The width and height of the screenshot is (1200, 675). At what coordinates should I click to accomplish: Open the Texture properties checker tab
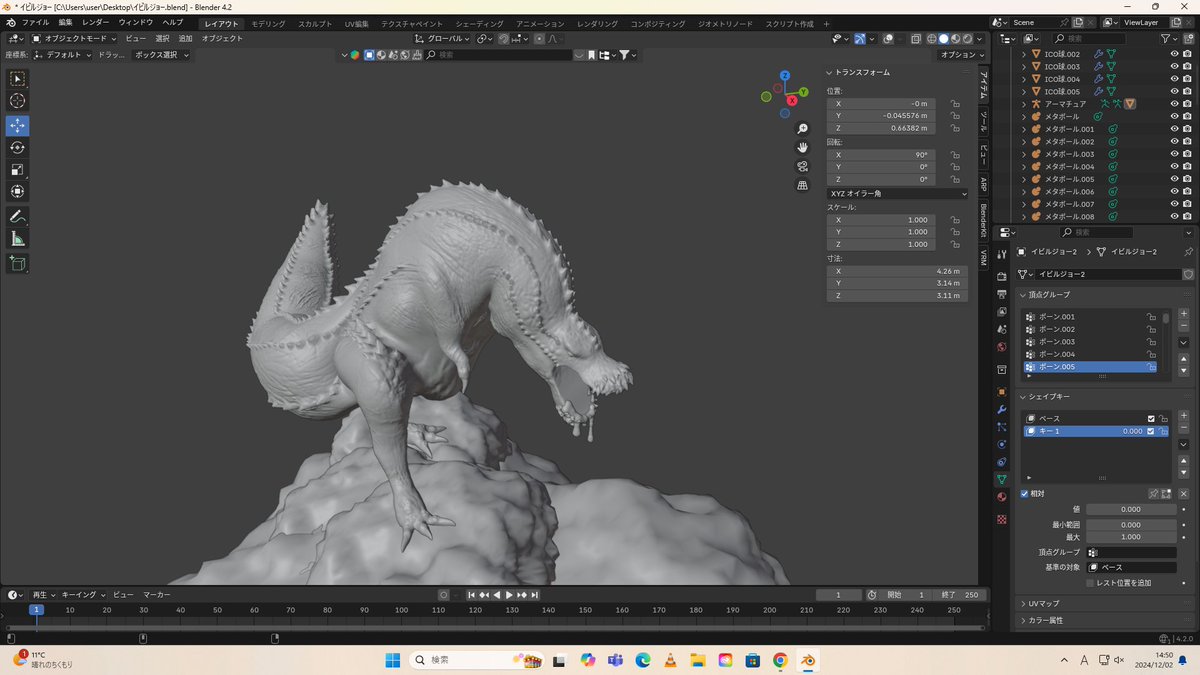[1001, 520]
